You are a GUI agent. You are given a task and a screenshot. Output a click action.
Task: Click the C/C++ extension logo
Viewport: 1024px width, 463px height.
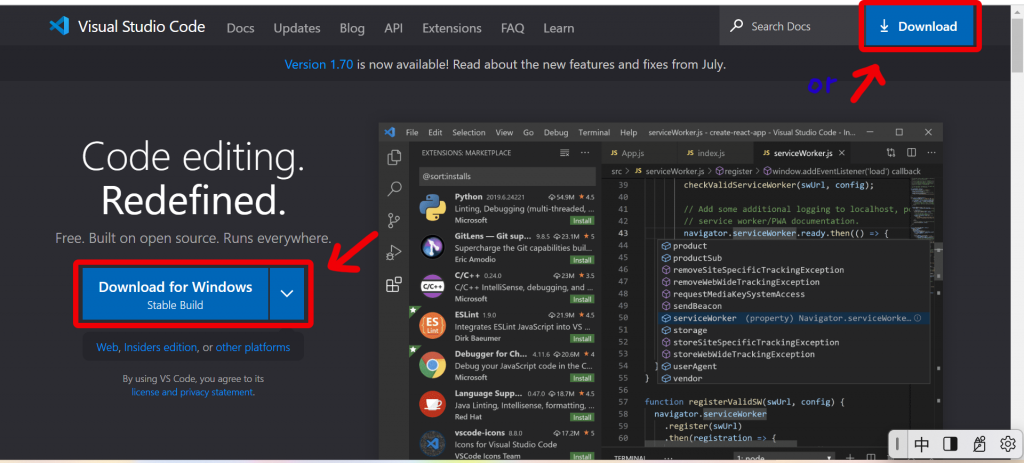(x=433, y=287)
